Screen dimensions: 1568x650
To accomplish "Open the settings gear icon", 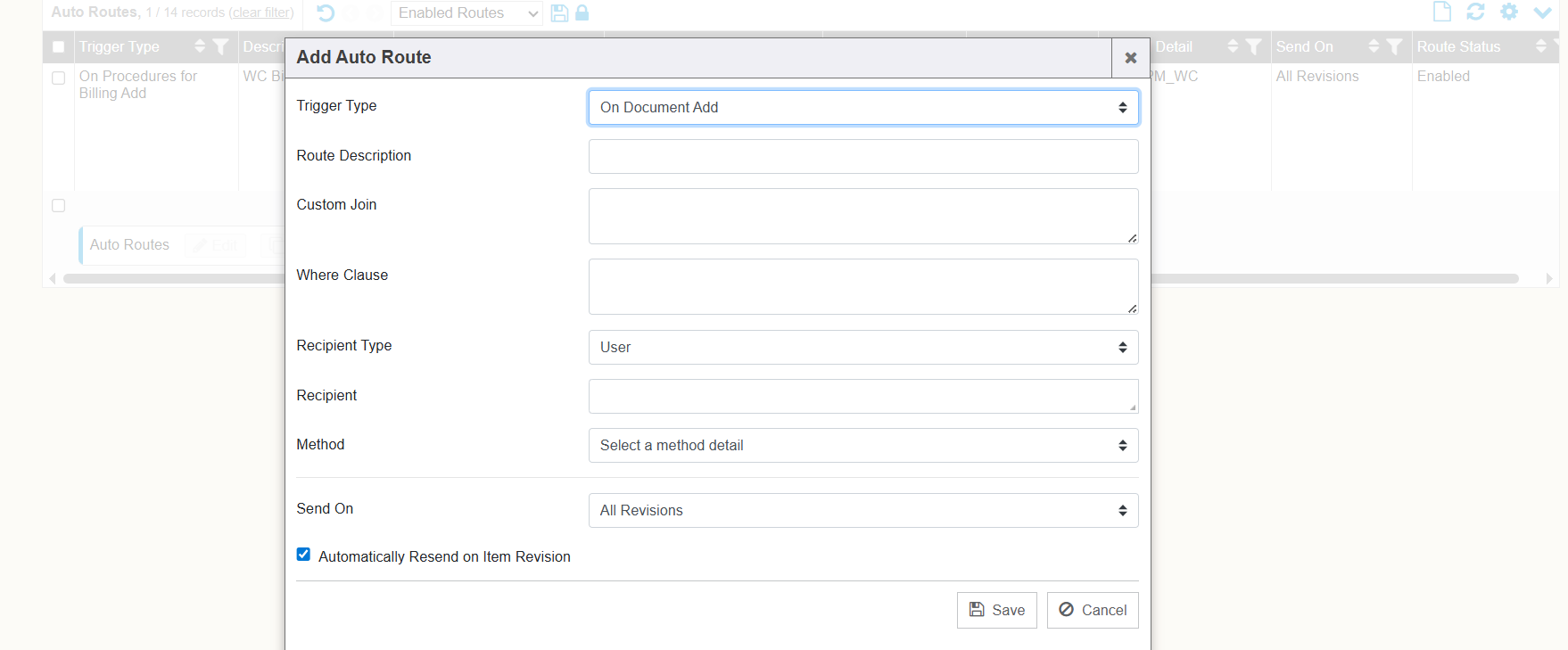I will (x=1509, y=12).
